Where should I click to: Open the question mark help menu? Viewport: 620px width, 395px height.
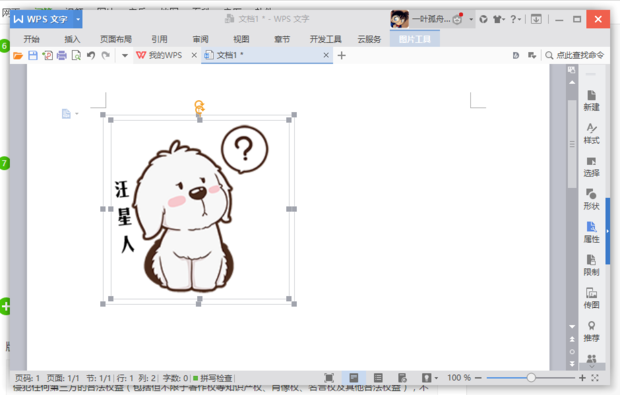point(515,19)
